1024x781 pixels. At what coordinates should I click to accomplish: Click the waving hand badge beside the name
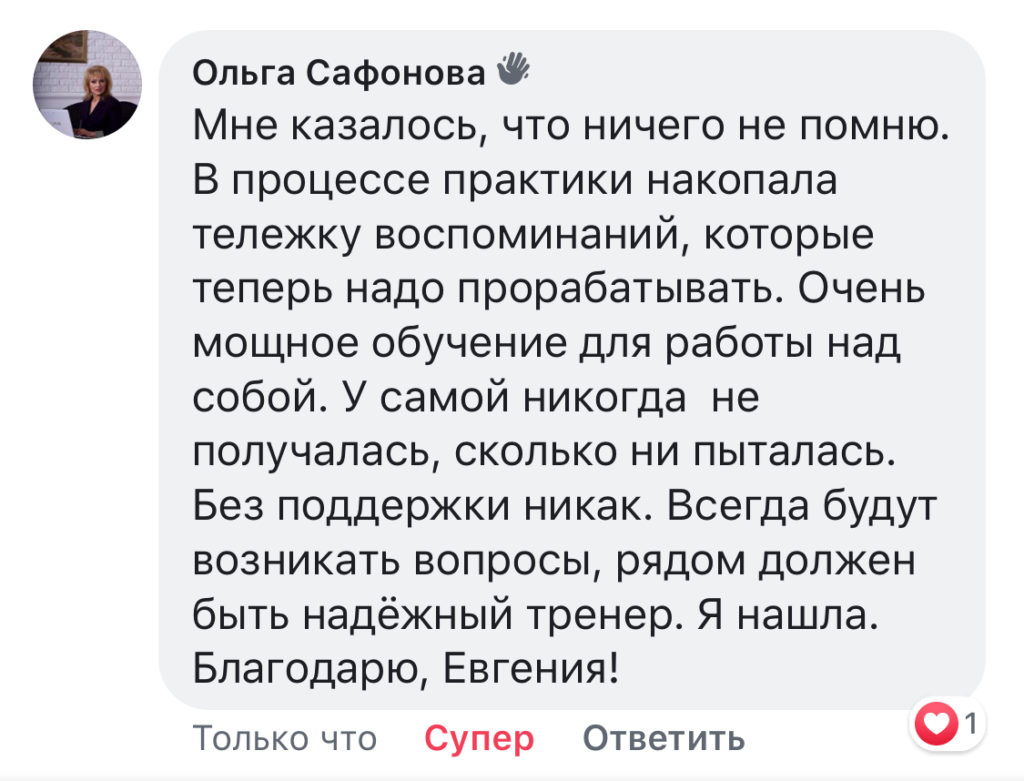click(x=510, y=70)
